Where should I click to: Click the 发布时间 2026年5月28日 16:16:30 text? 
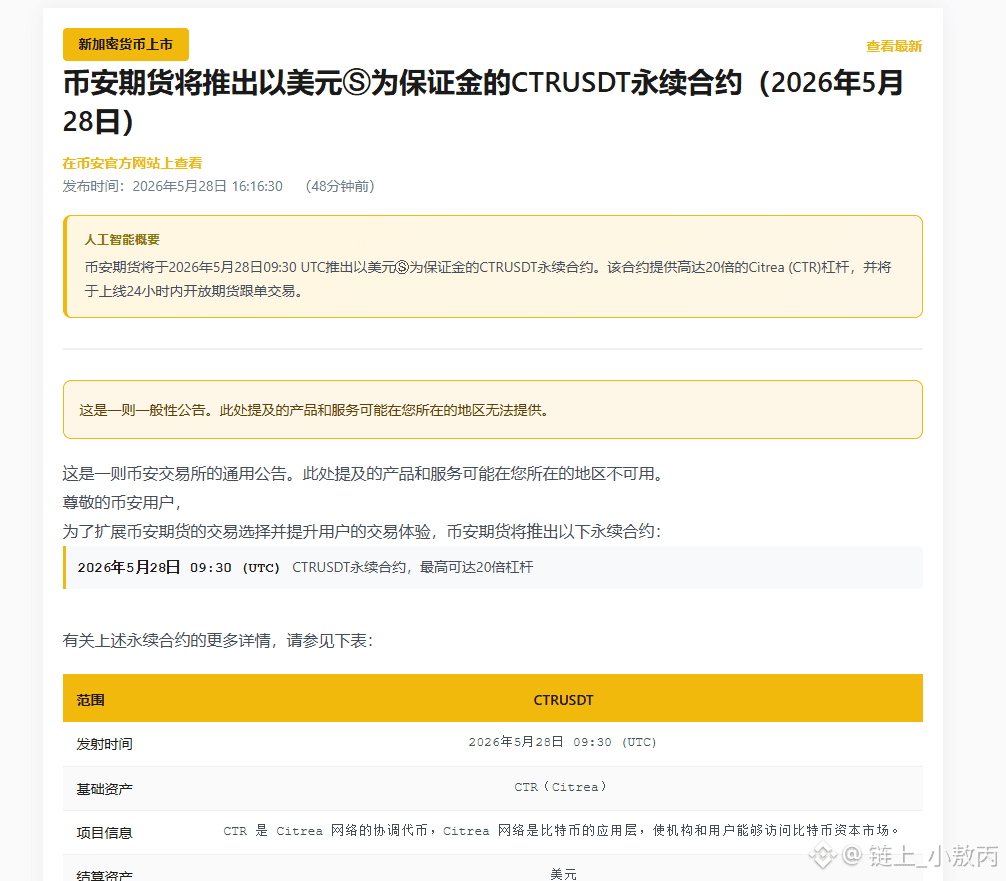pos(173,186)
